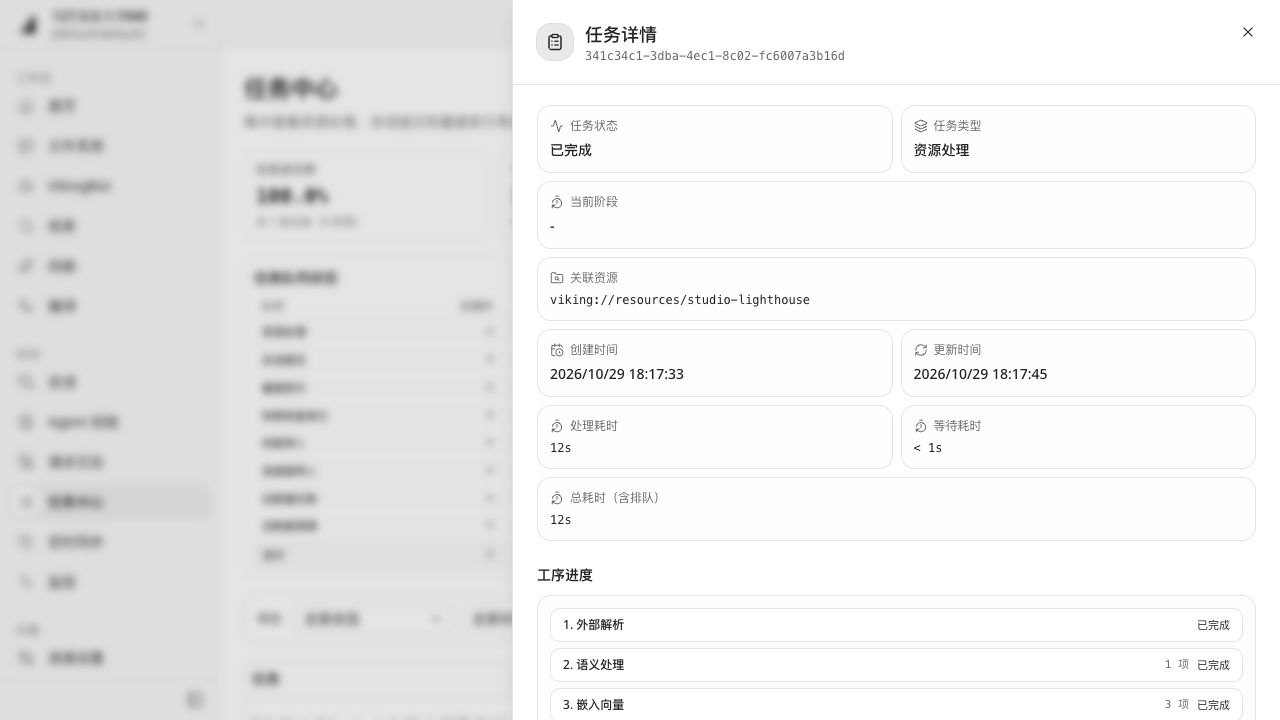Select the 3. 嵌入向量 step row

coord(896,704)
